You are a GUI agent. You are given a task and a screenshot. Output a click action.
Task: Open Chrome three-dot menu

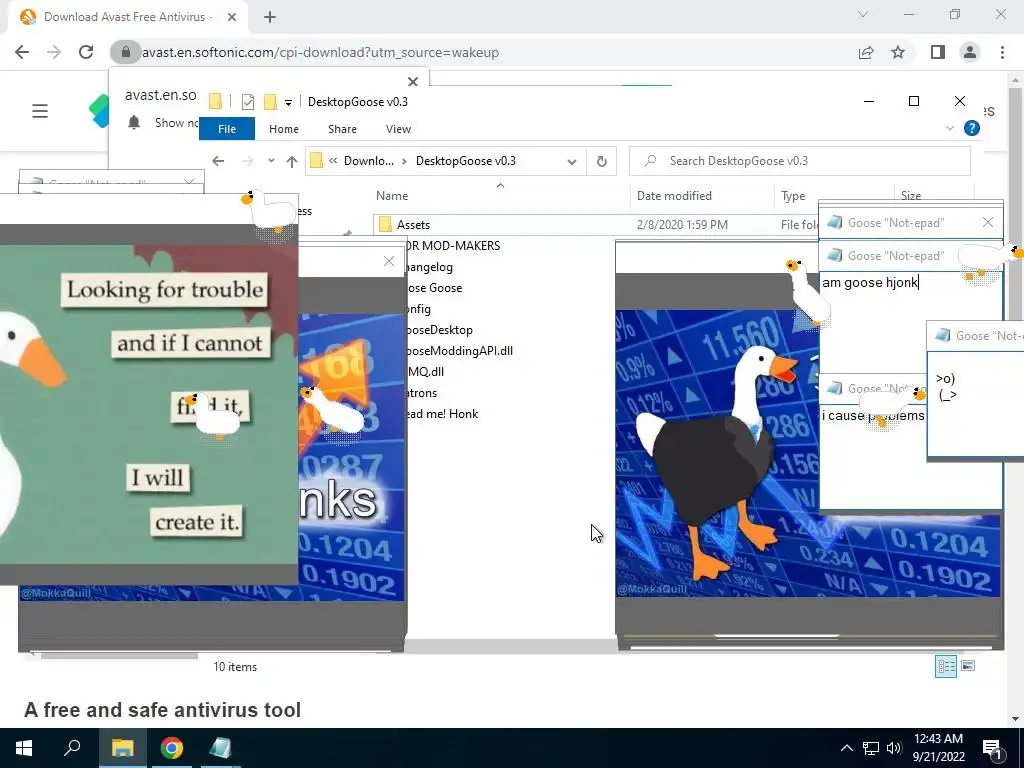[x=1002, y=52]
